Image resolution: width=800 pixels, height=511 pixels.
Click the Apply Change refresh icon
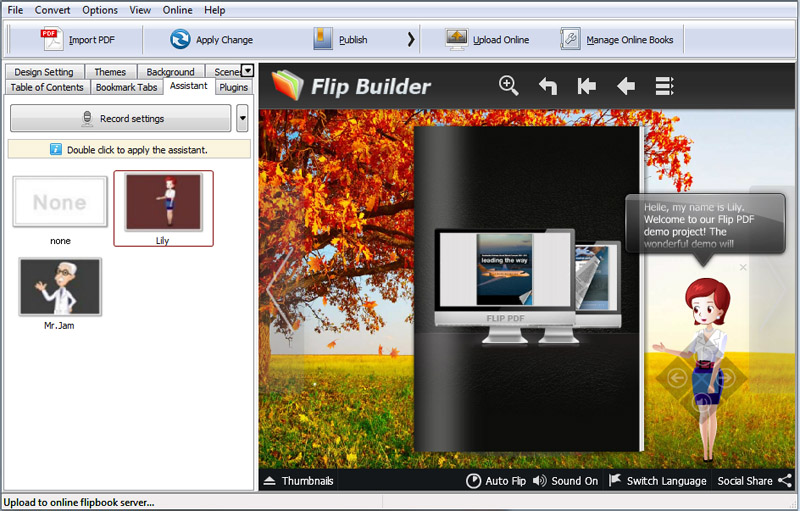pos(180,39)
